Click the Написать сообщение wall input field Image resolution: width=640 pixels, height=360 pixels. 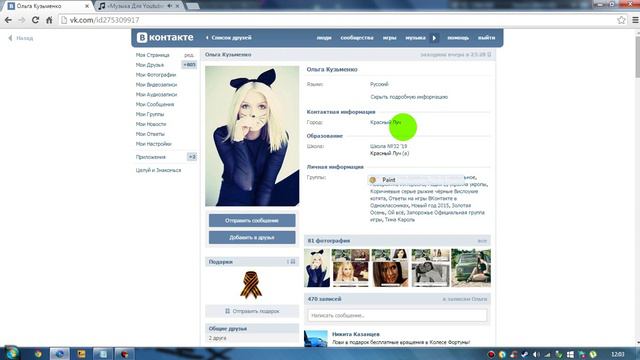[397, 316]
